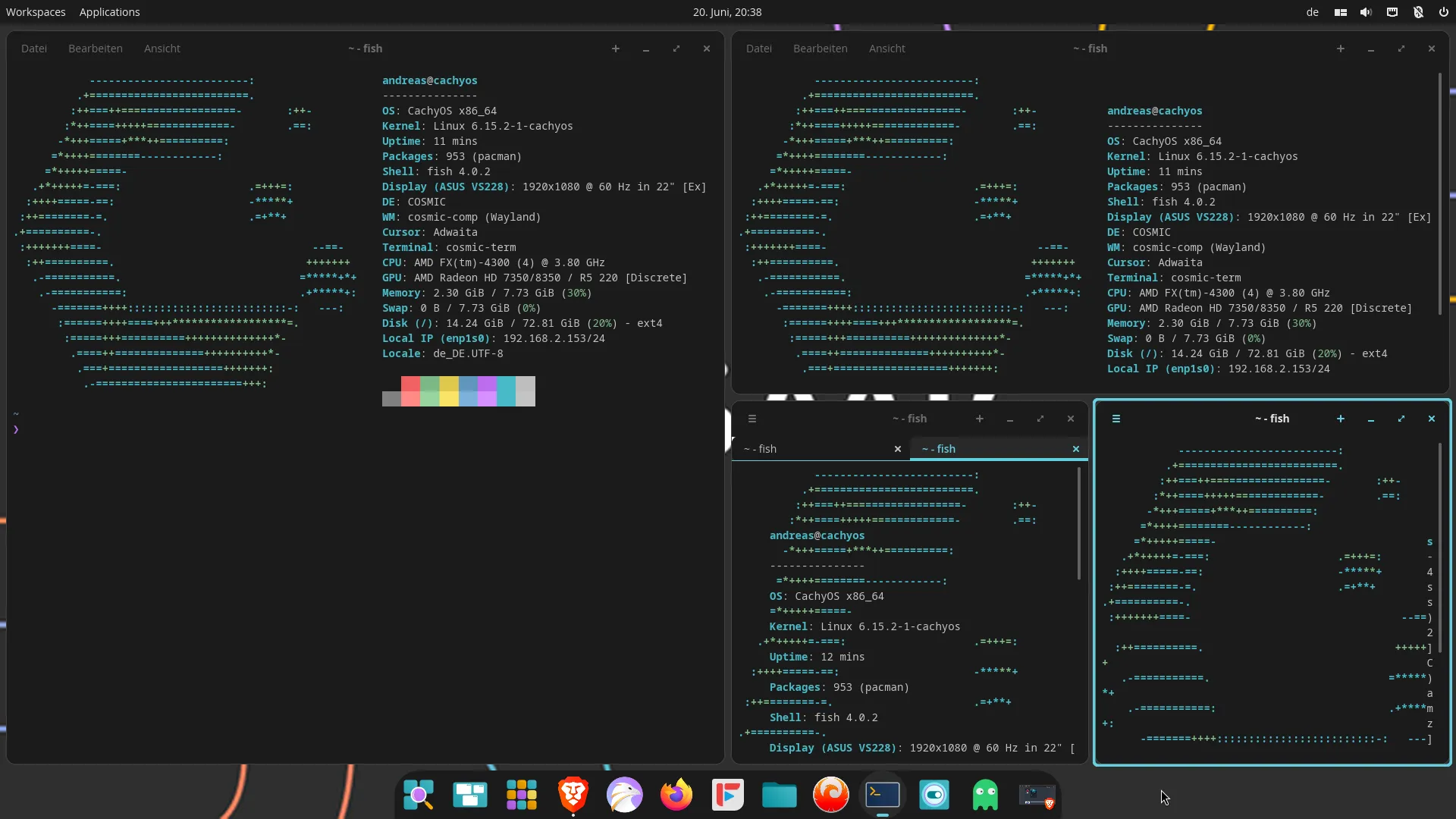Open the app library grid icon

(522, 795)
